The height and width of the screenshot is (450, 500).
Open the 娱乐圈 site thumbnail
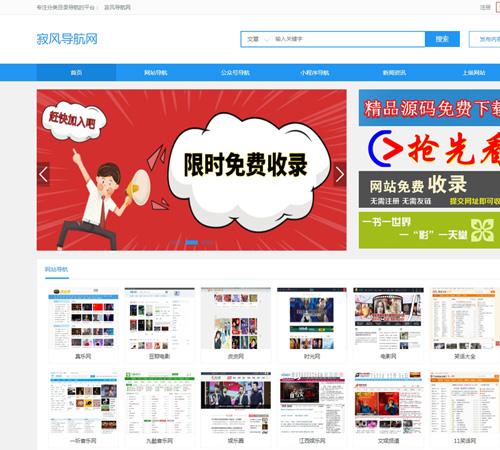tap(236, 403)
